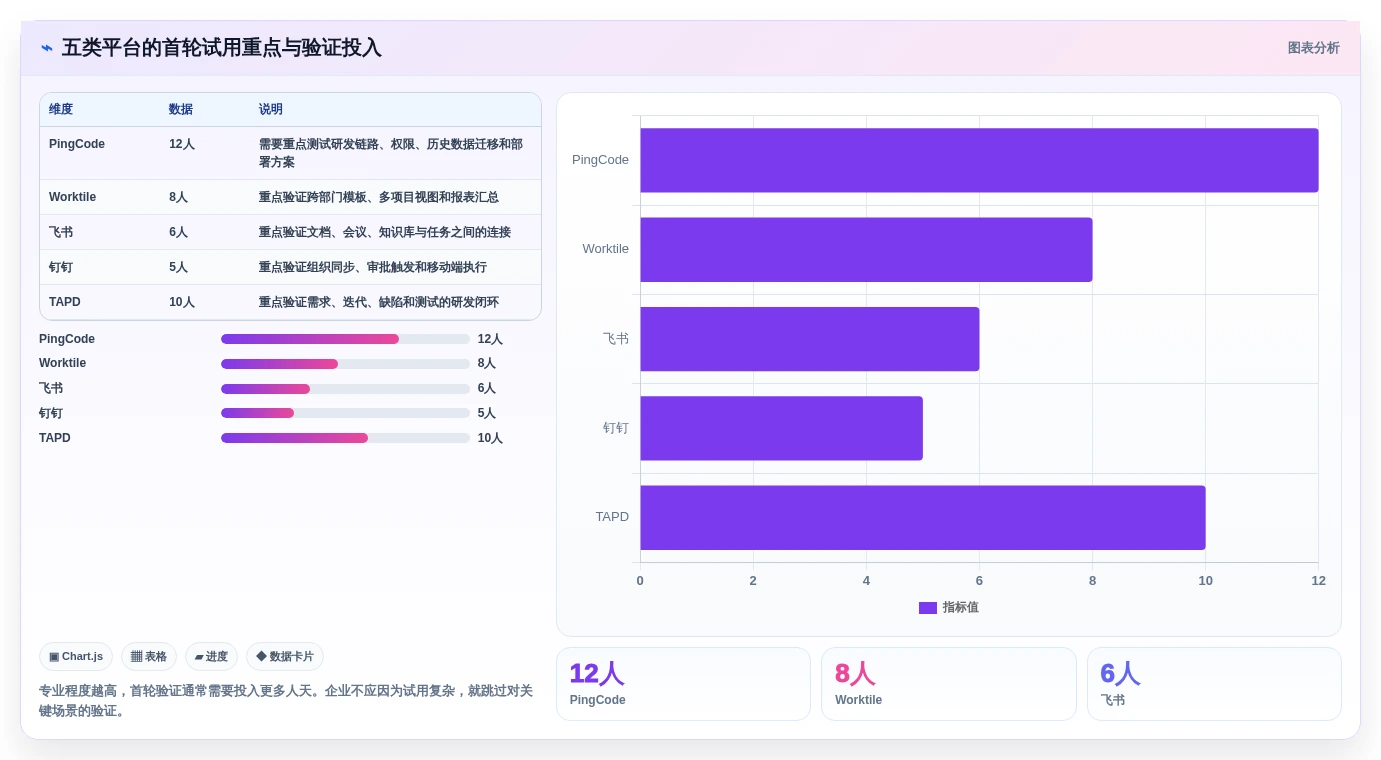
Task: Select the 数据卡片 tag chip
Action: 285,657
